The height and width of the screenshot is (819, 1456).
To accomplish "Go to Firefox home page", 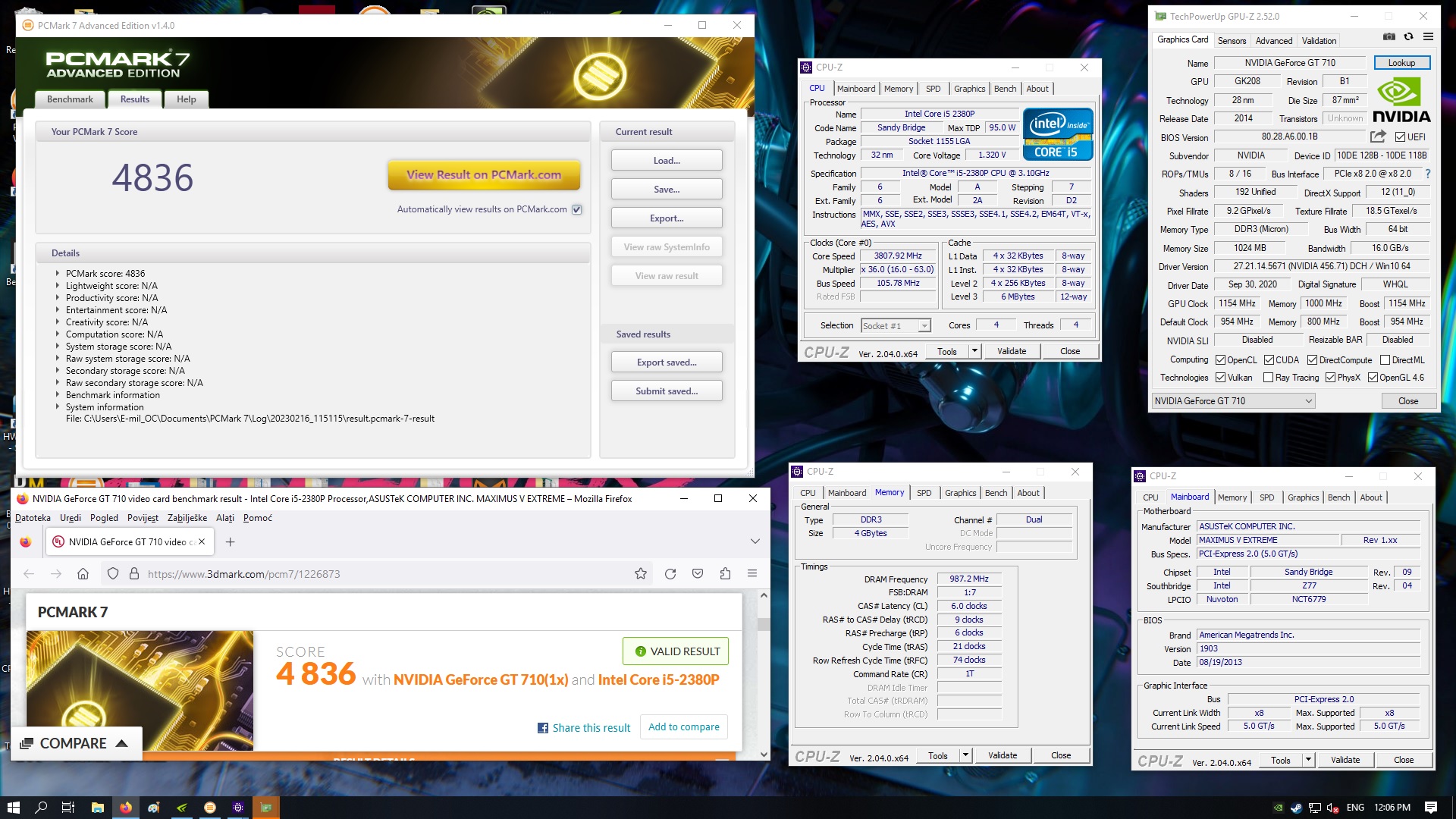I will [83, 574].
